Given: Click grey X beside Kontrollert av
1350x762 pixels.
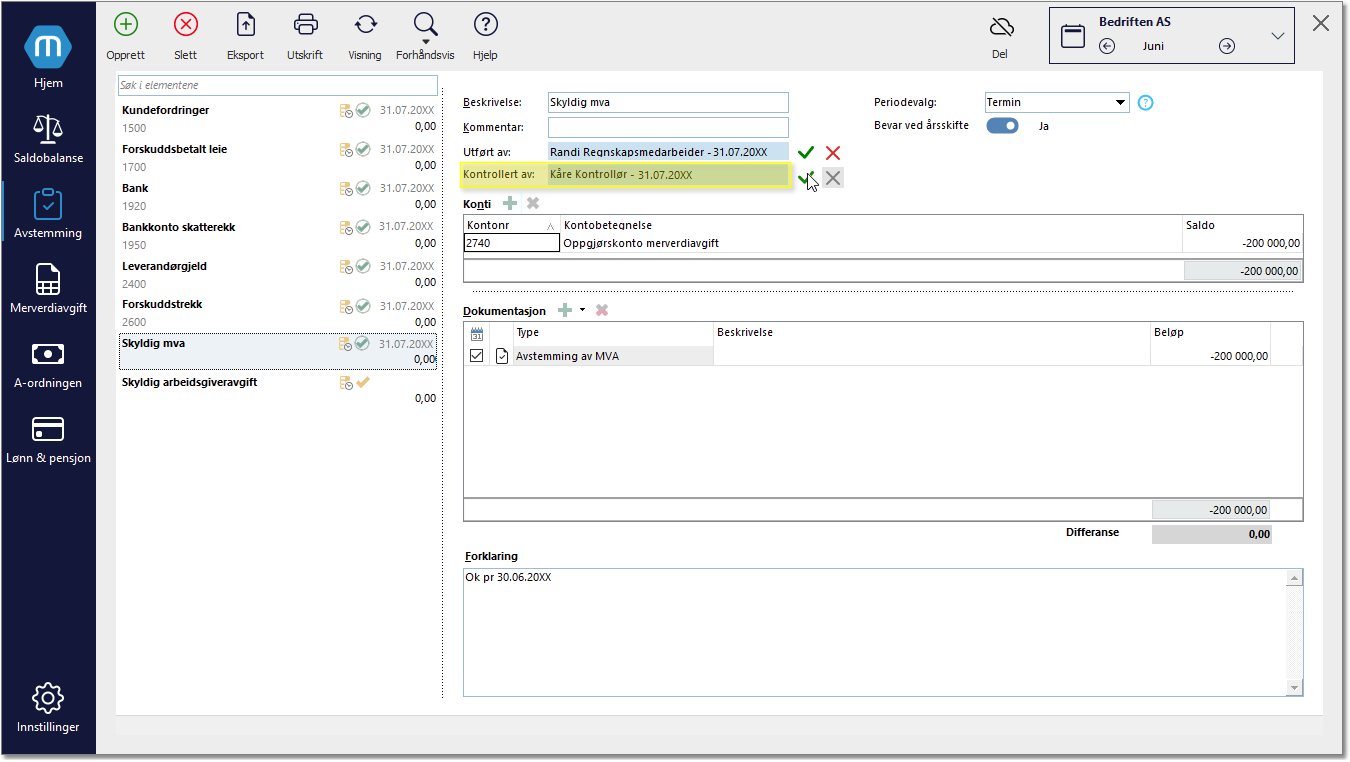Looking at the screenshot, I should click(x=833, y=177).
